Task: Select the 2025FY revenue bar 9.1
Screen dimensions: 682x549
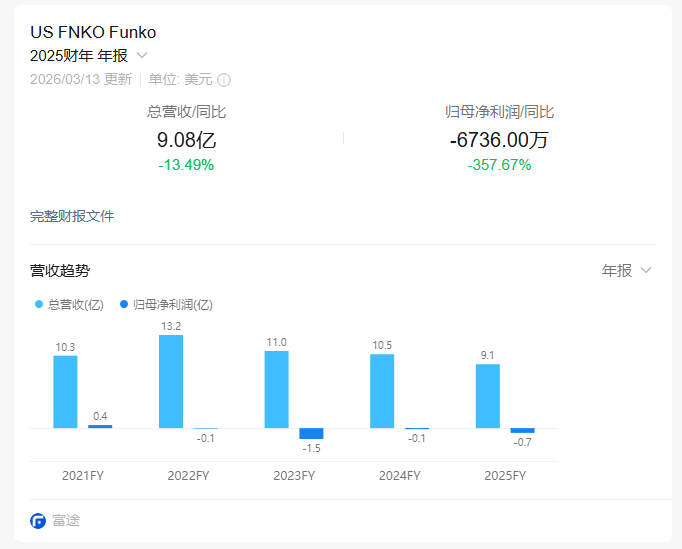Action: 487,396
